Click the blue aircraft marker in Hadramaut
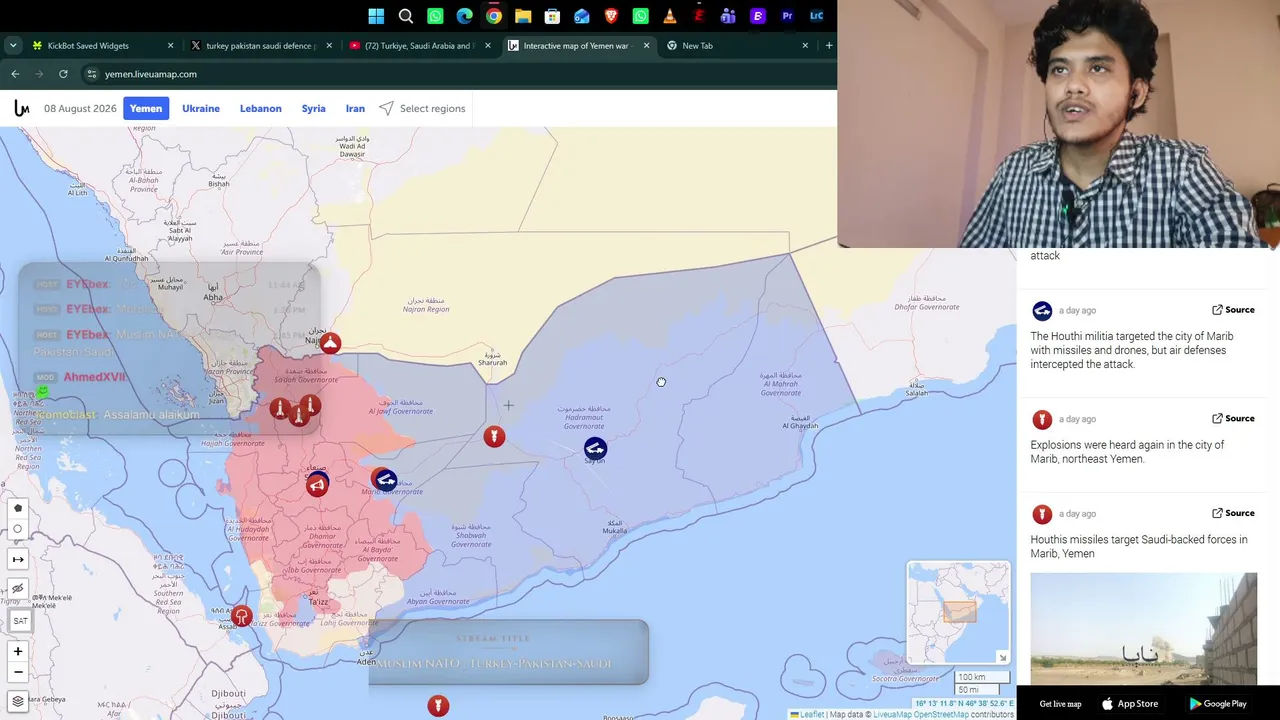This screenshot has width=1280, height=720. (595, 449)
